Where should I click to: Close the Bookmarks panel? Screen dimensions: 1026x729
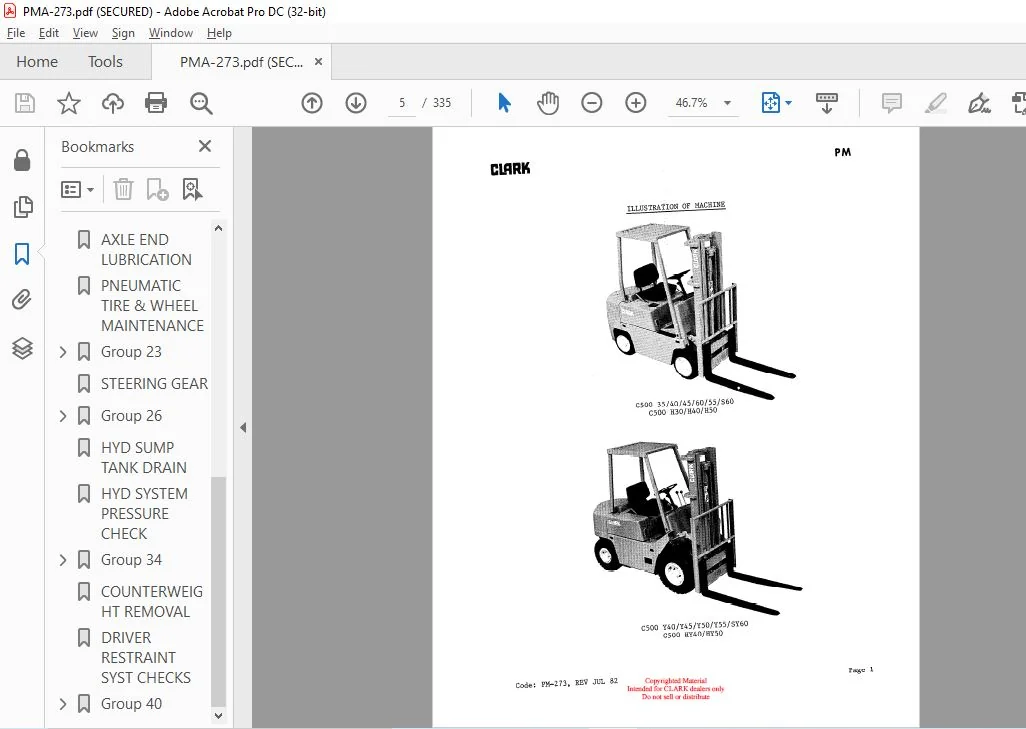(x=205, y=146)
